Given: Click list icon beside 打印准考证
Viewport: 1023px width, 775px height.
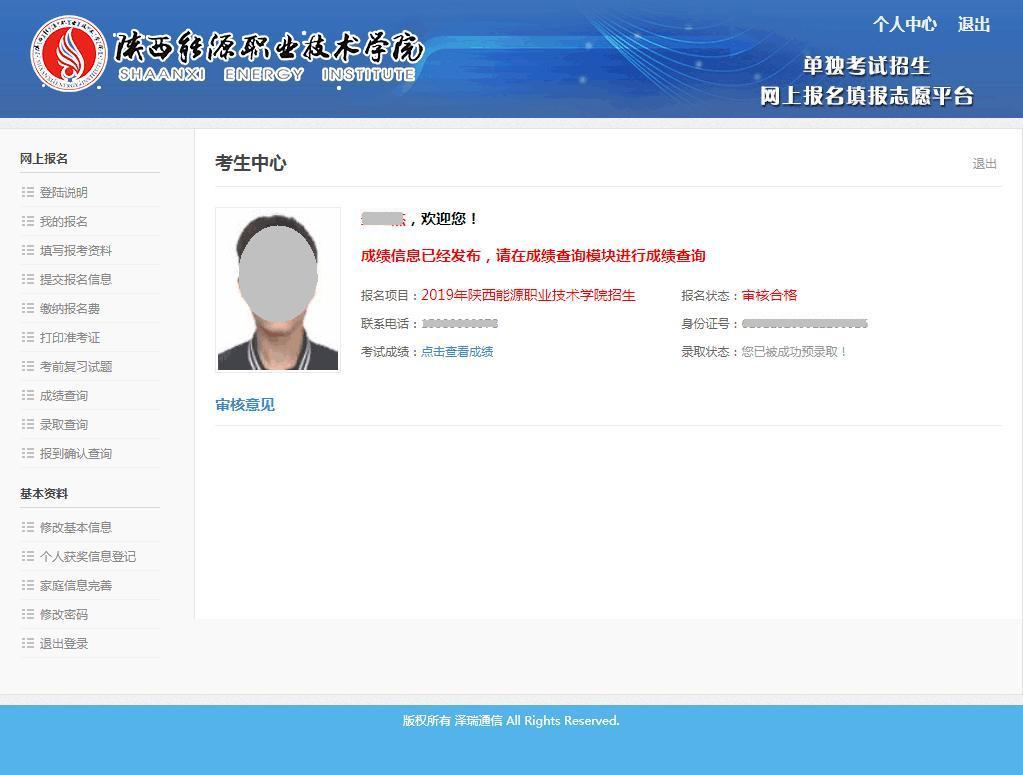Looking at the screenshot, I should [28, 338].
